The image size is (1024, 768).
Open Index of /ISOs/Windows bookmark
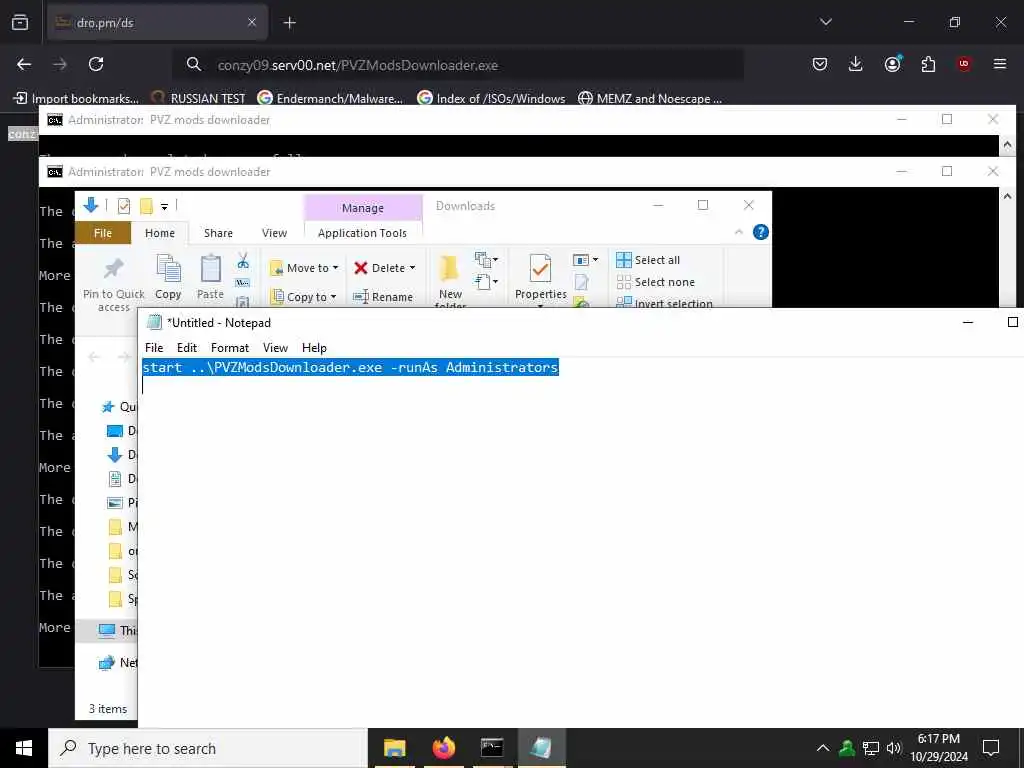pyautogui.click(x=491, y=99)
